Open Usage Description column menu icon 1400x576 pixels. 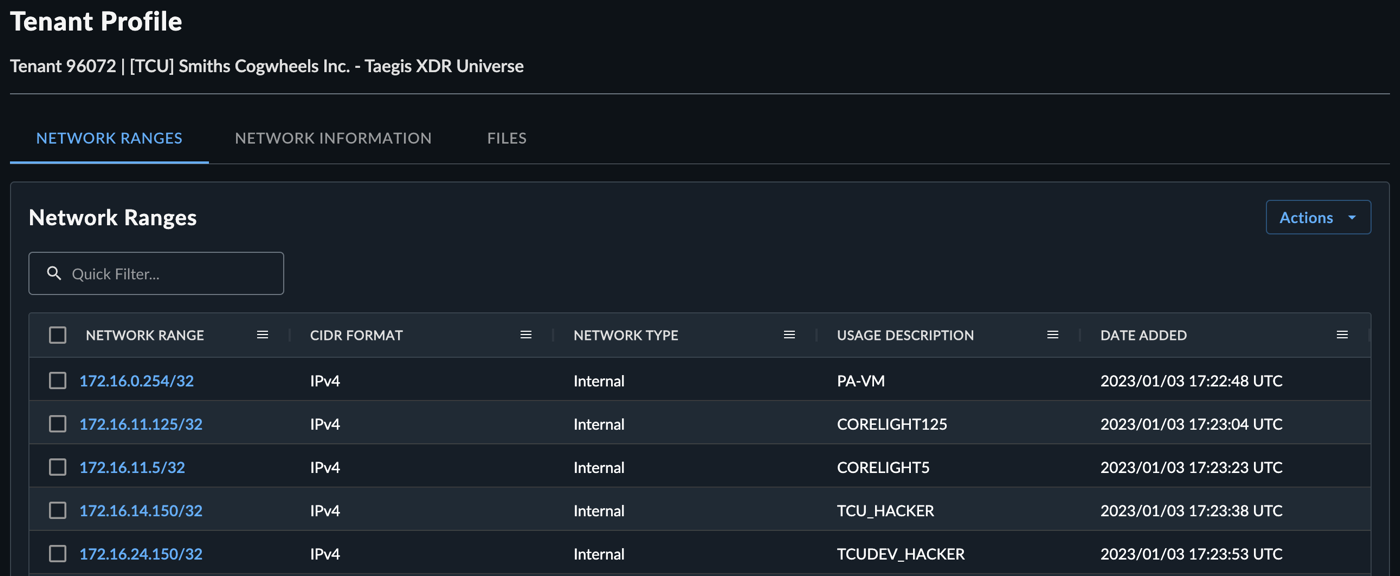(x=1053, y=335)
